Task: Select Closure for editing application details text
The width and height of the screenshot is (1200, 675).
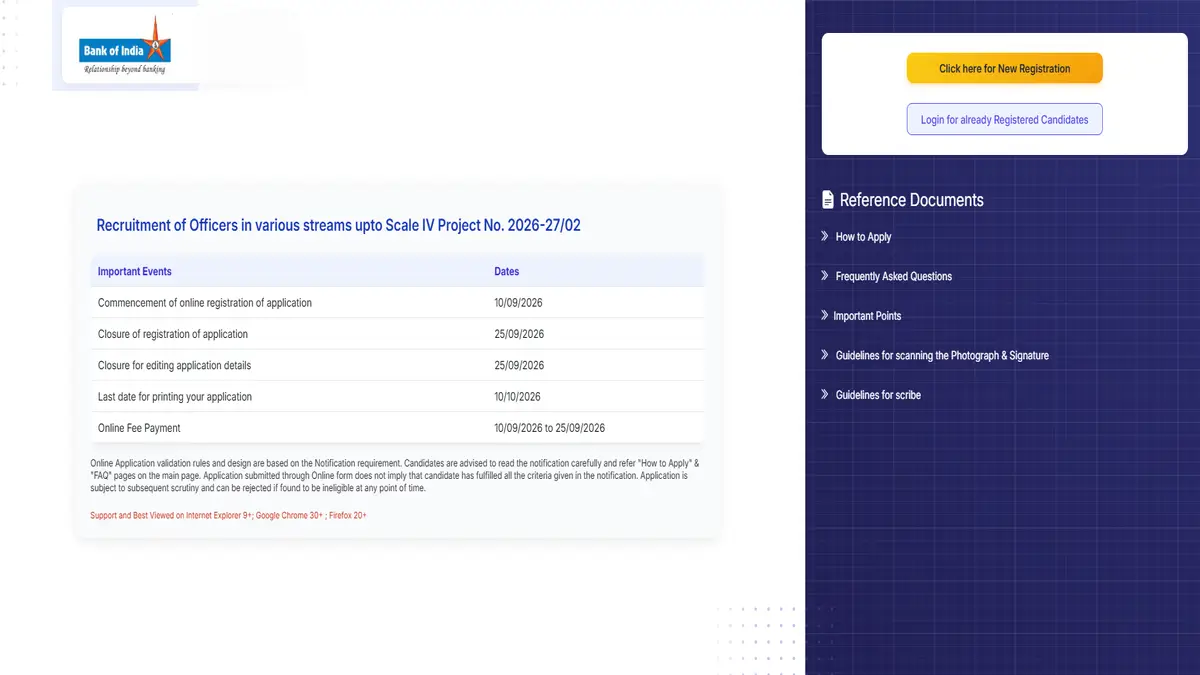Action: pyautogui.click(x=175, y=365)
